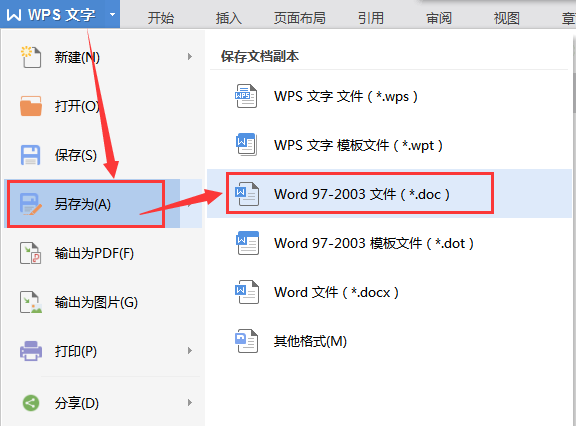Open the 视图 ribbon tab
Image resolution: width=576 pixels, height=426 pixels.
coord(507,18)
